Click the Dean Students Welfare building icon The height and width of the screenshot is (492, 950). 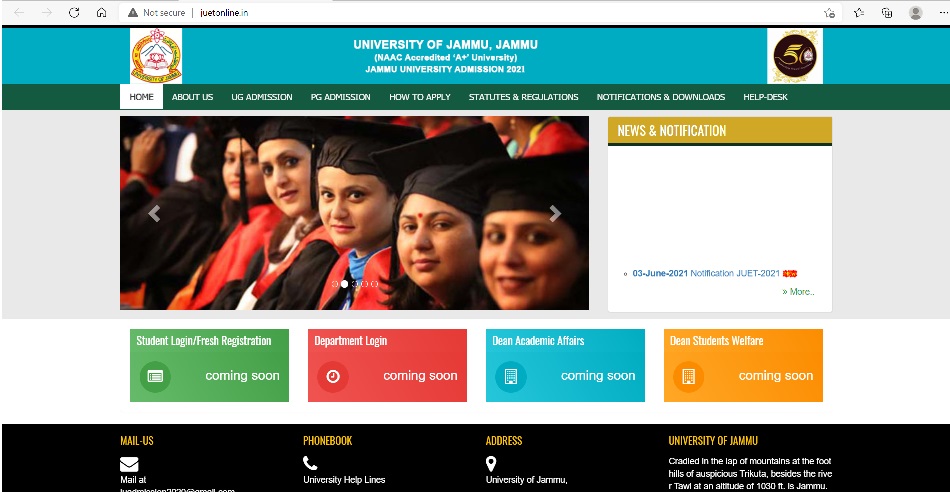688,376
